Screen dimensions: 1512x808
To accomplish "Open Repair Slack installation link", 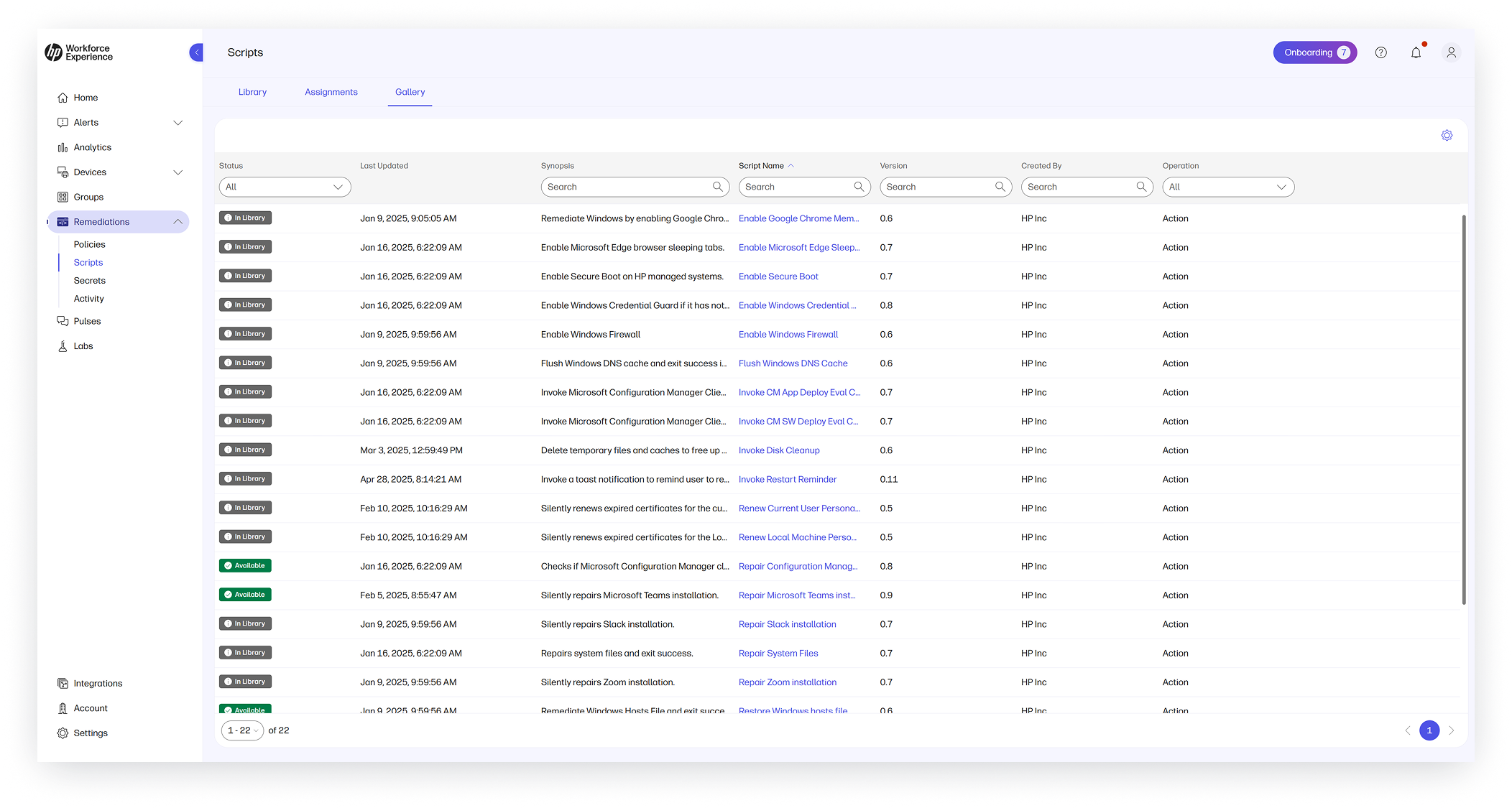I will pos(787,624).
